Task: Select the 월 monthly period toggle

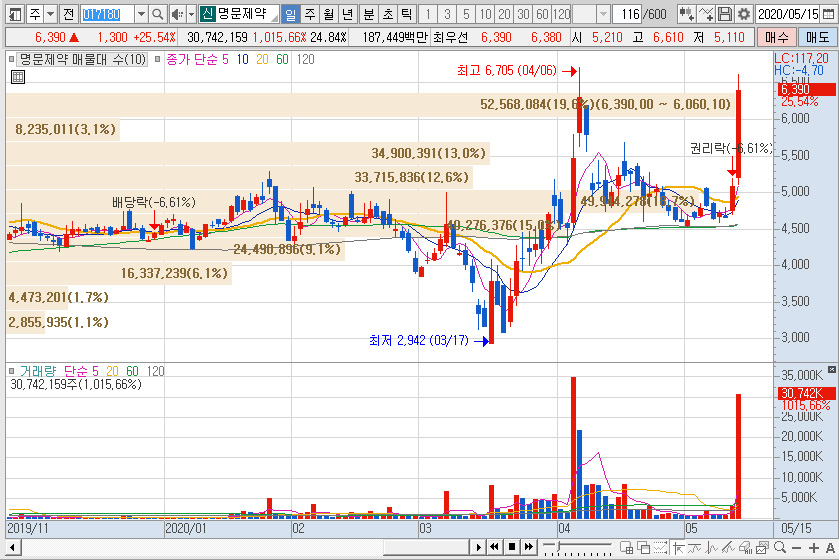Action: point(329,14)
